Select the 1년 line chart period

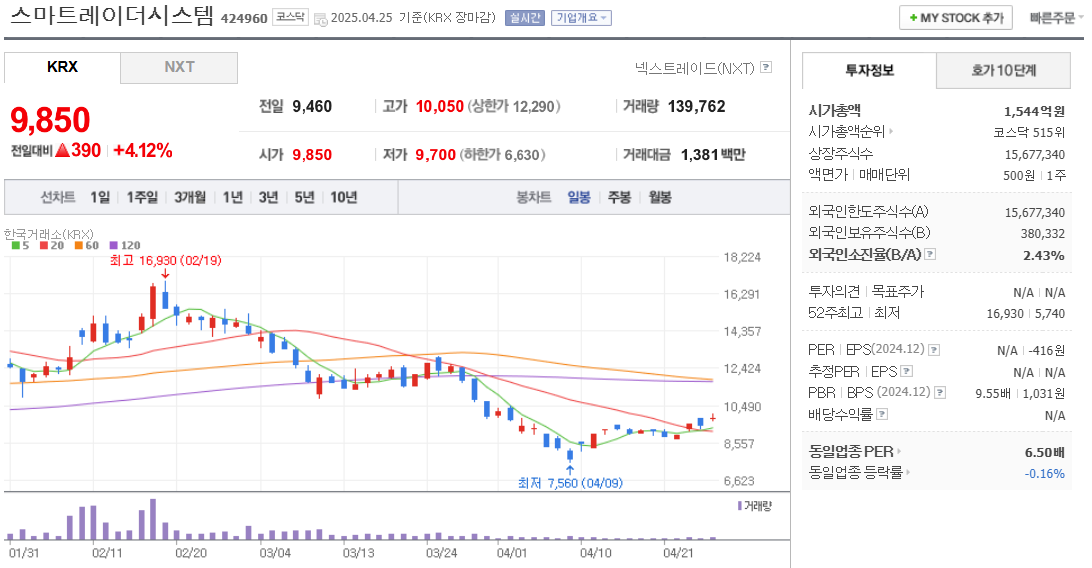233,198
